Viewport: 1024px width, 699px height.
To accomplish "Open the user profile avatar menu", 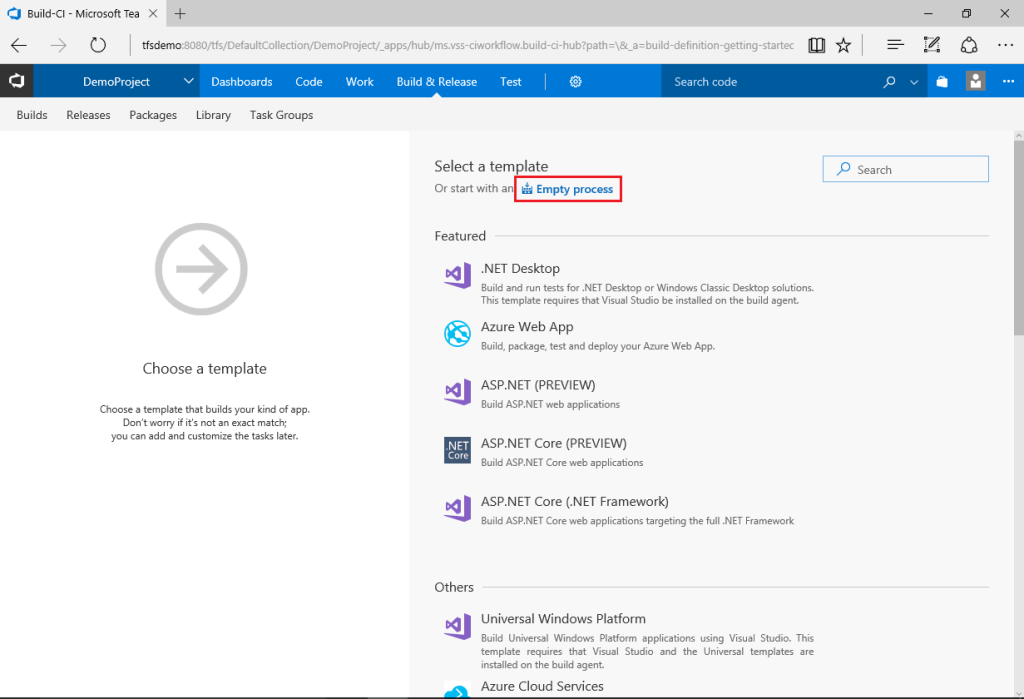I will coord(975,81).
